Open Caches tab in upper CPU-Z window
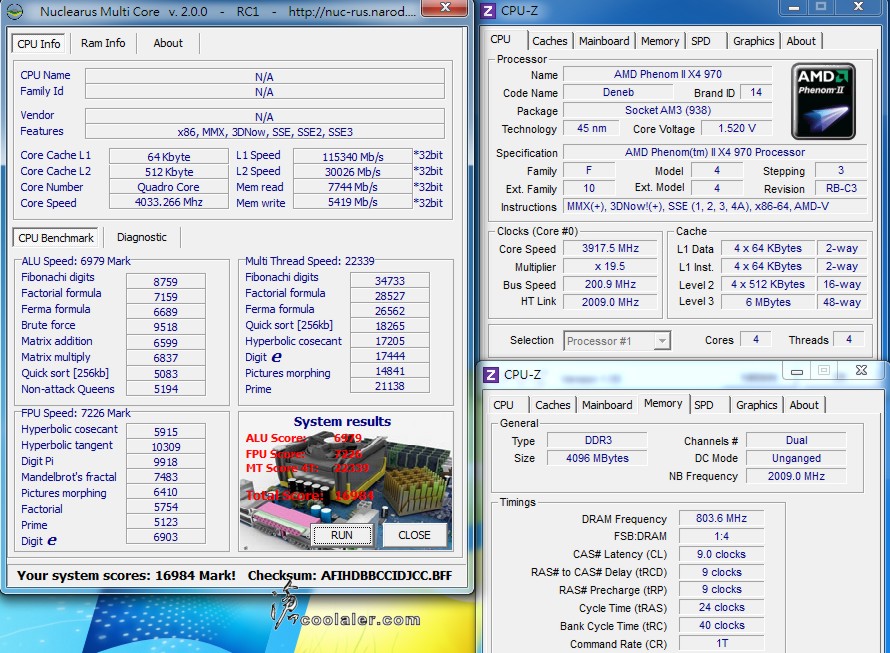The image size is (890, 653). (549, 41)
